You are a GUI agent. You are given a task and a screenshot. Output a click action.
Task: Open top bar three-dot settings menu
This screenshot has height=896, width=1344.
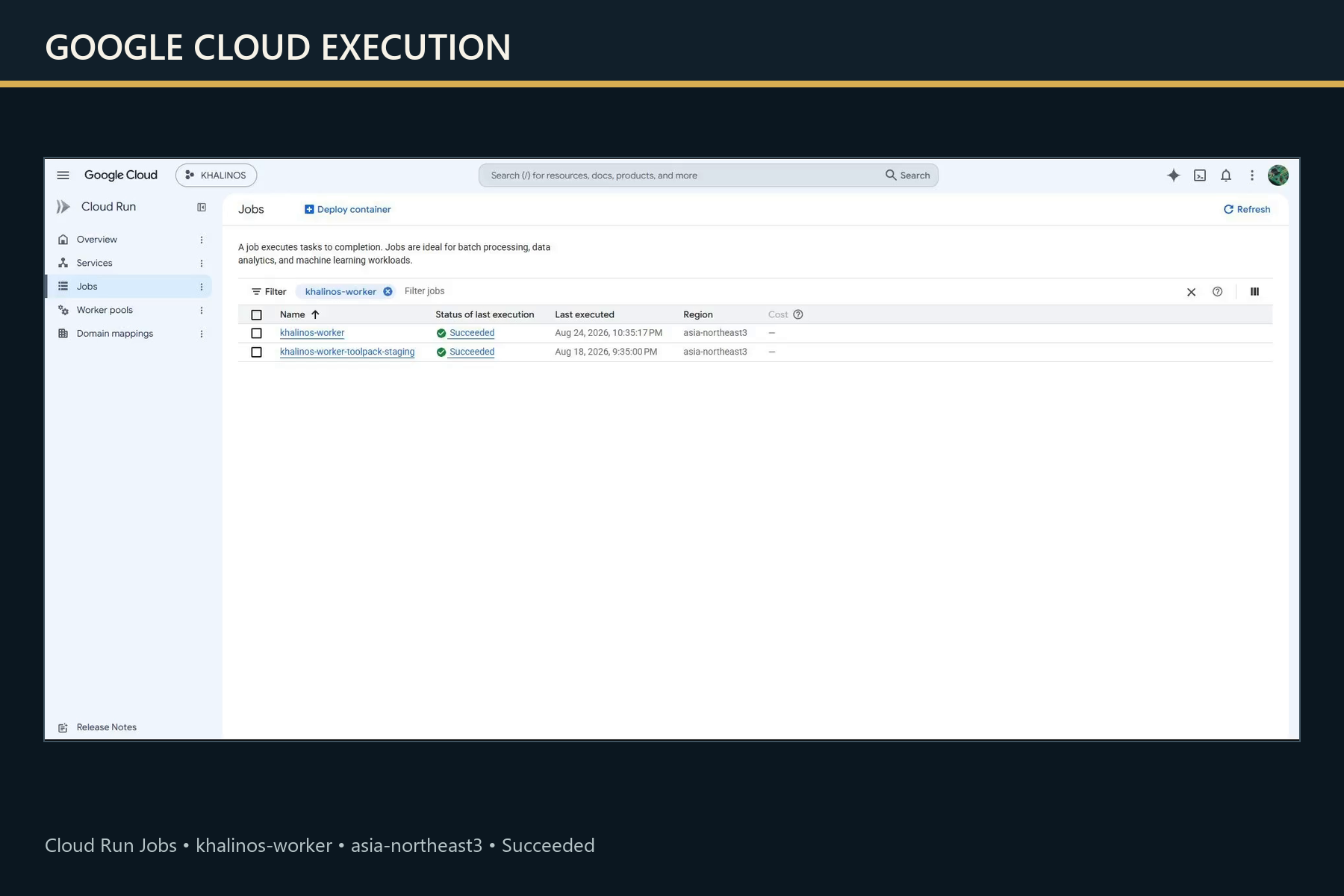tap(1252, 175)
